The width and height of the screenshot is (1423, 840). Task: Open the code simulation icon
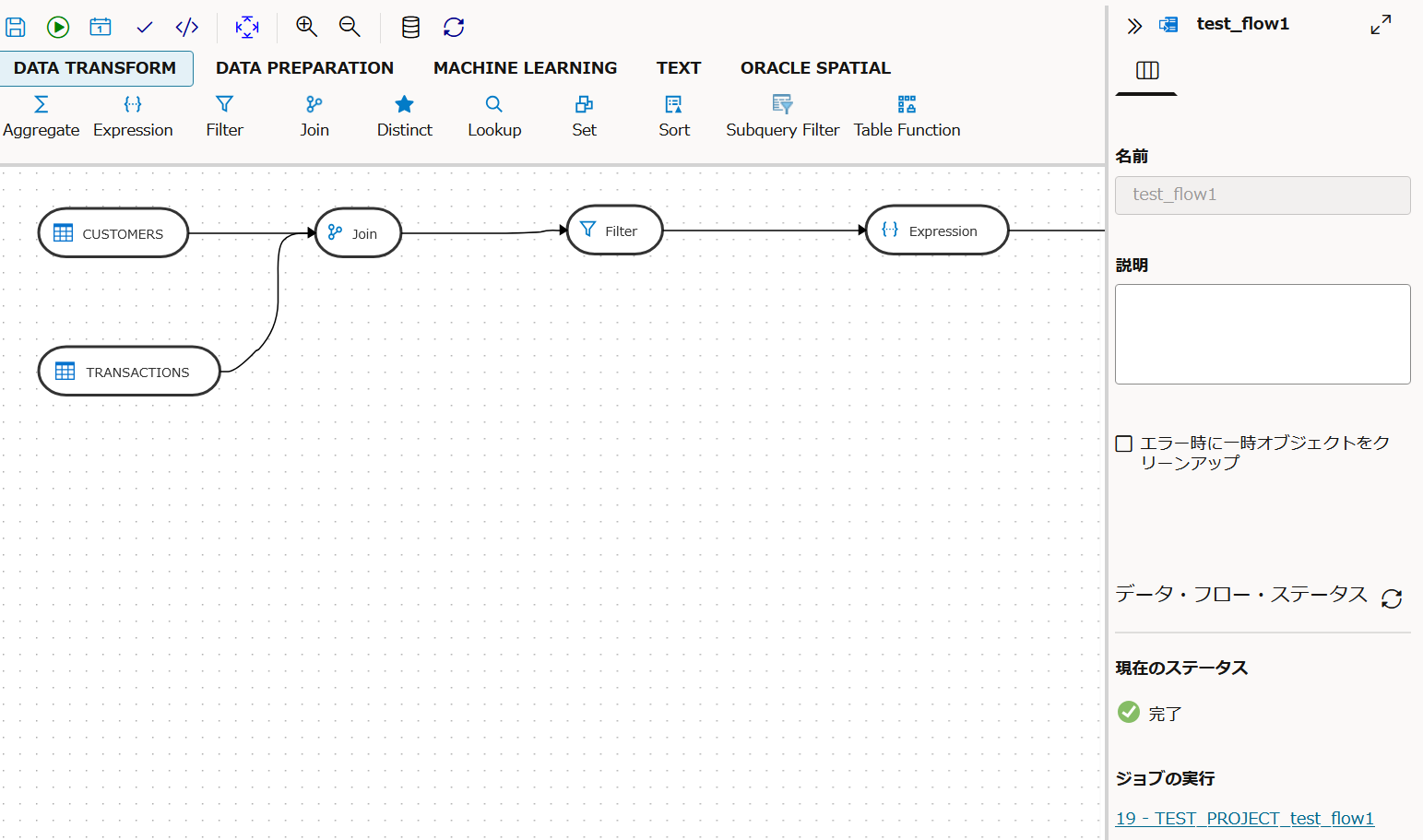coord(187,27)
